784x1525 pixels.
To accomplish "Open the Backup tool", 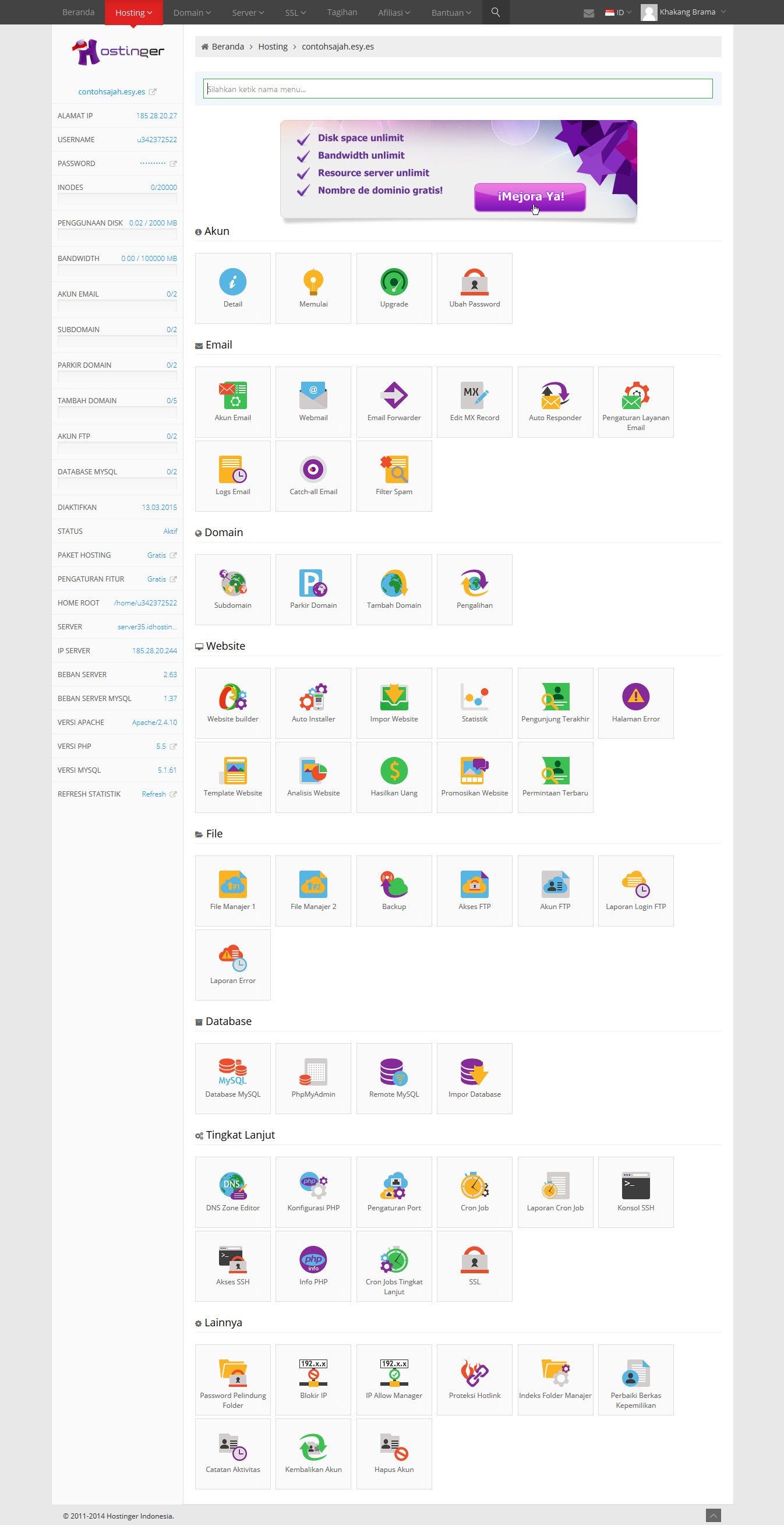I will tap(394, 890).
